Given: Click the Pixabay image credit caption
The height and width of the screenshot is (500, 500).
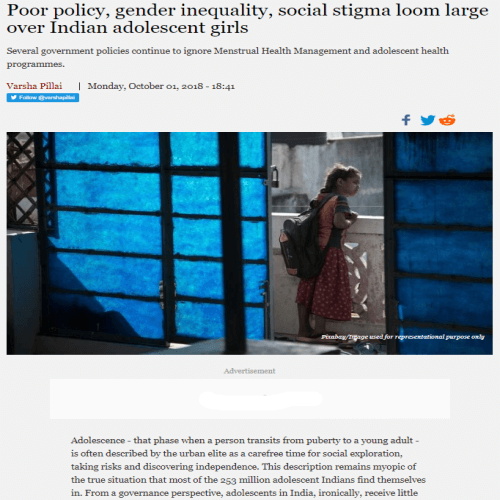Looking at the screenshot, I should tap(403, 337).
